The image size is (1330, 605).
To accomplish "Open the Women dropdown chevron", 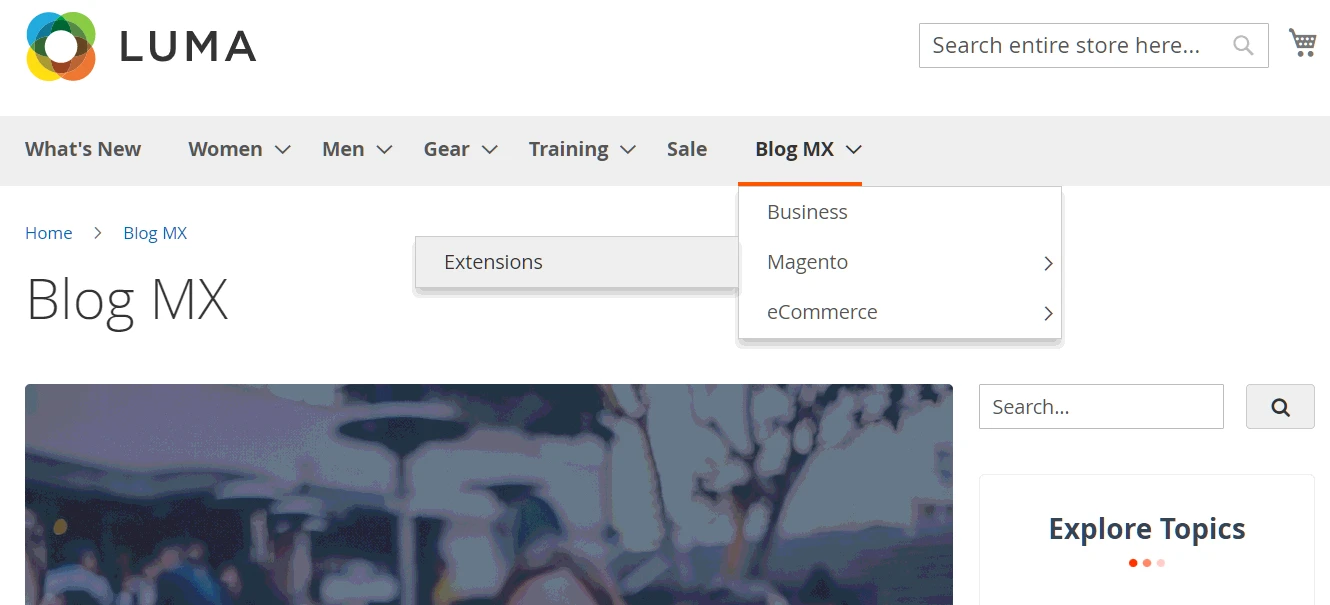I will (x=283, y=150).
